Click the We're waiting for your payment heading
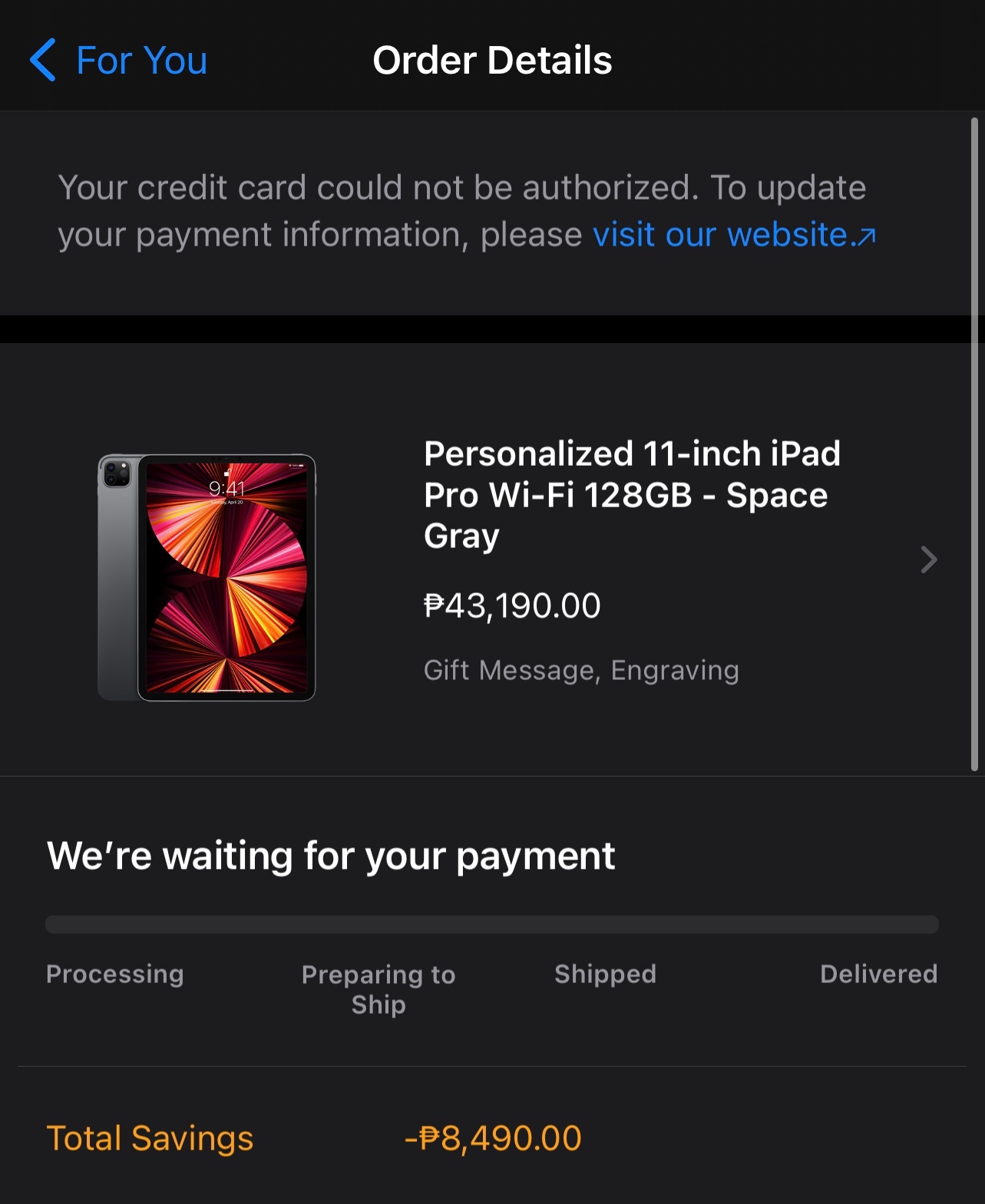 click(x=331, y=856)
